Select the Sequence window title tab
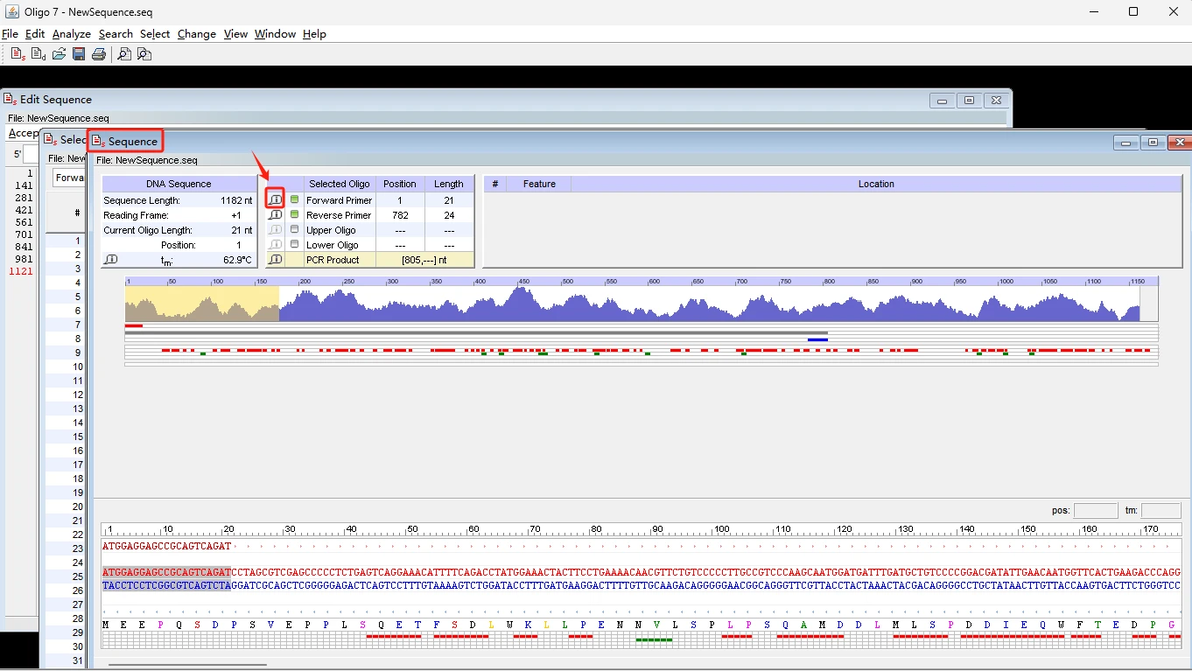The image size is (1192, 671). coord(125,141)
